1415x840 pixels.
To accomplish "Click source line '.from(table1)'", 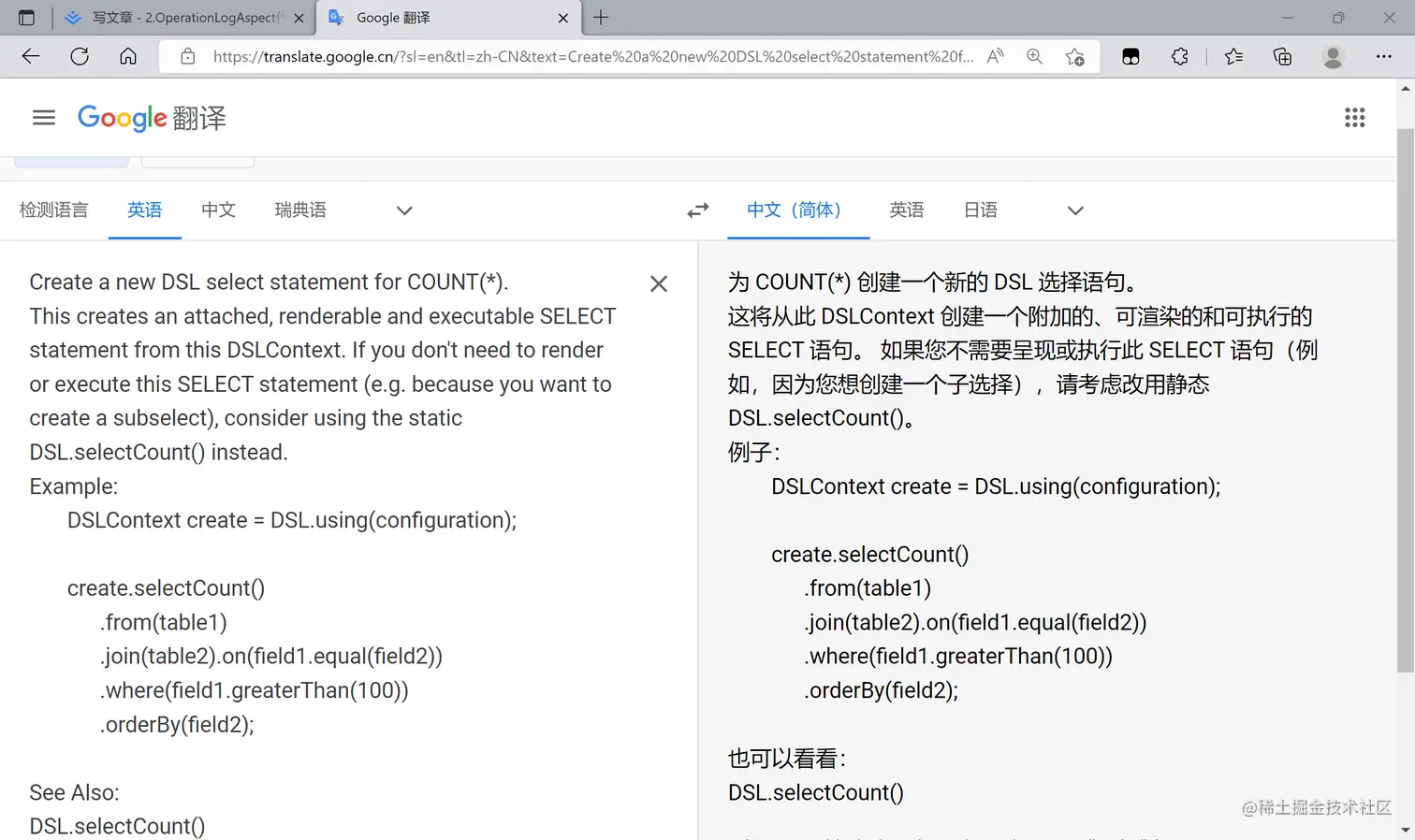I will [x=164, y=623].
